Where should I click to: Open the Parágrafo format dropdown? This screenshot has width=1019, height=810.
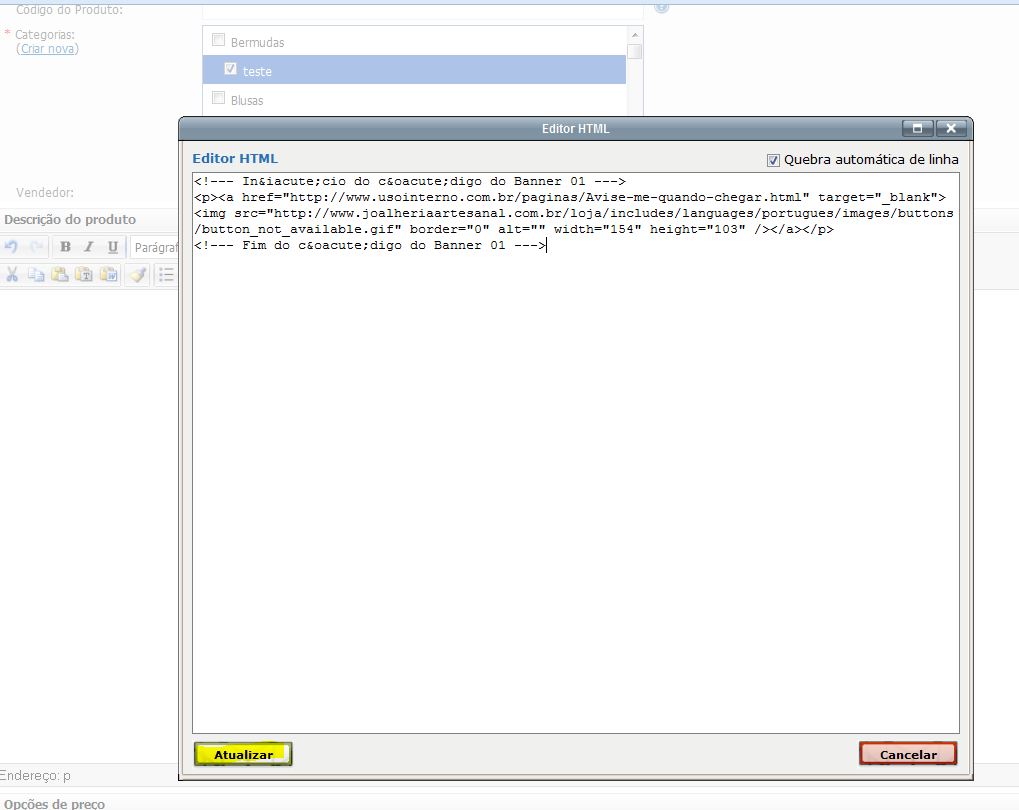click(155, 247)
